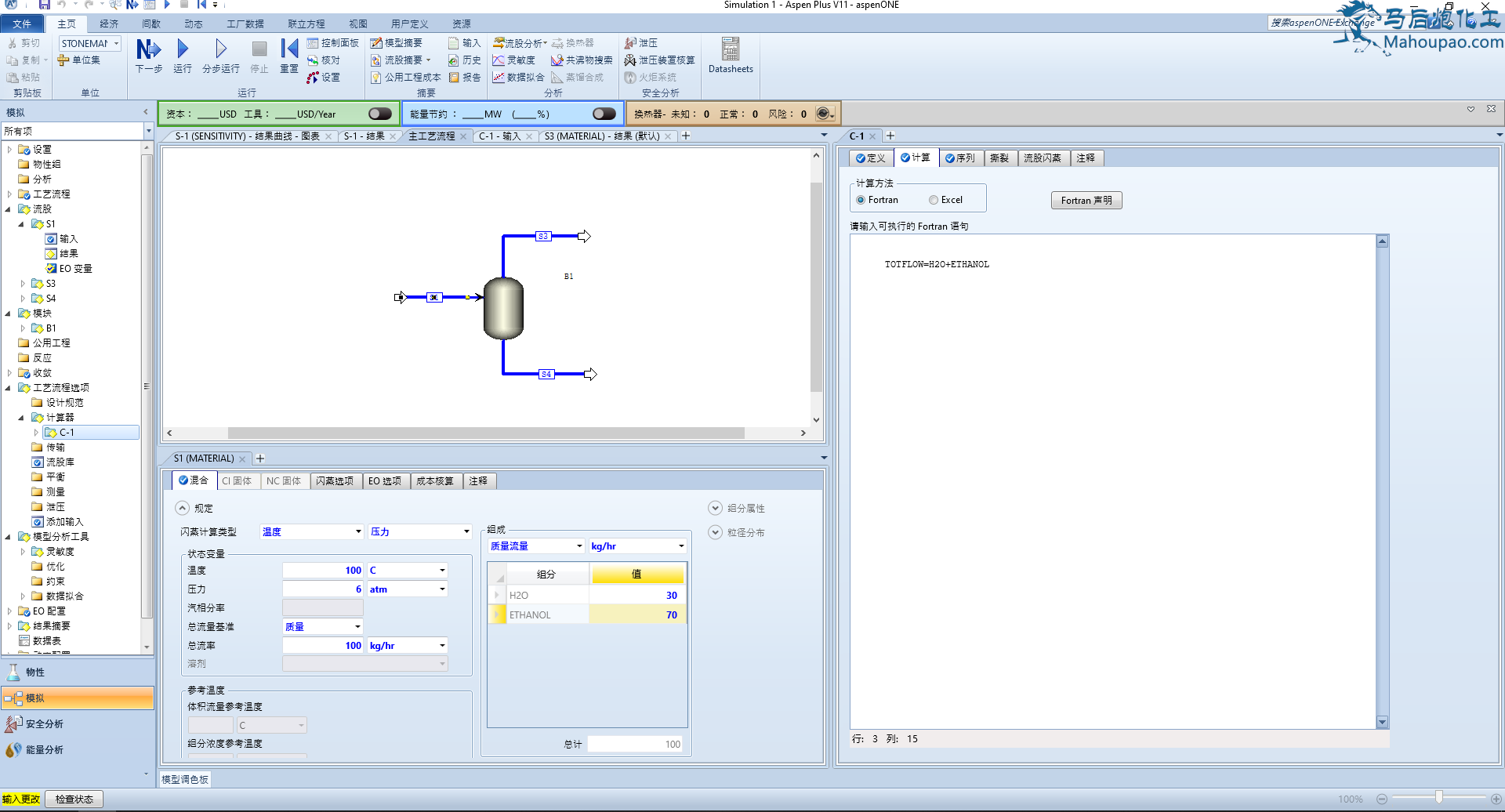Open the 控制面板 control panel
Image resolution: width=1505 pixels, height=812 pixels.
[x=332, y=43]
